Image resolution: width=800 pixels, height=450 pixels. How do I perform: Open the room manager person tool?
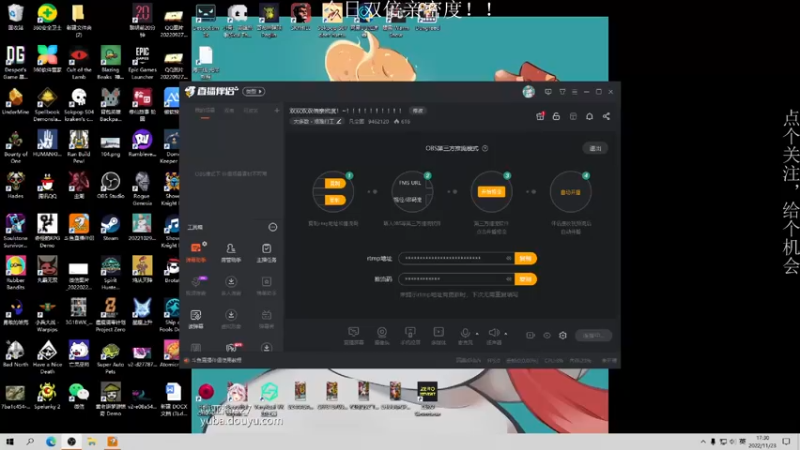click(x=231, y=252)
